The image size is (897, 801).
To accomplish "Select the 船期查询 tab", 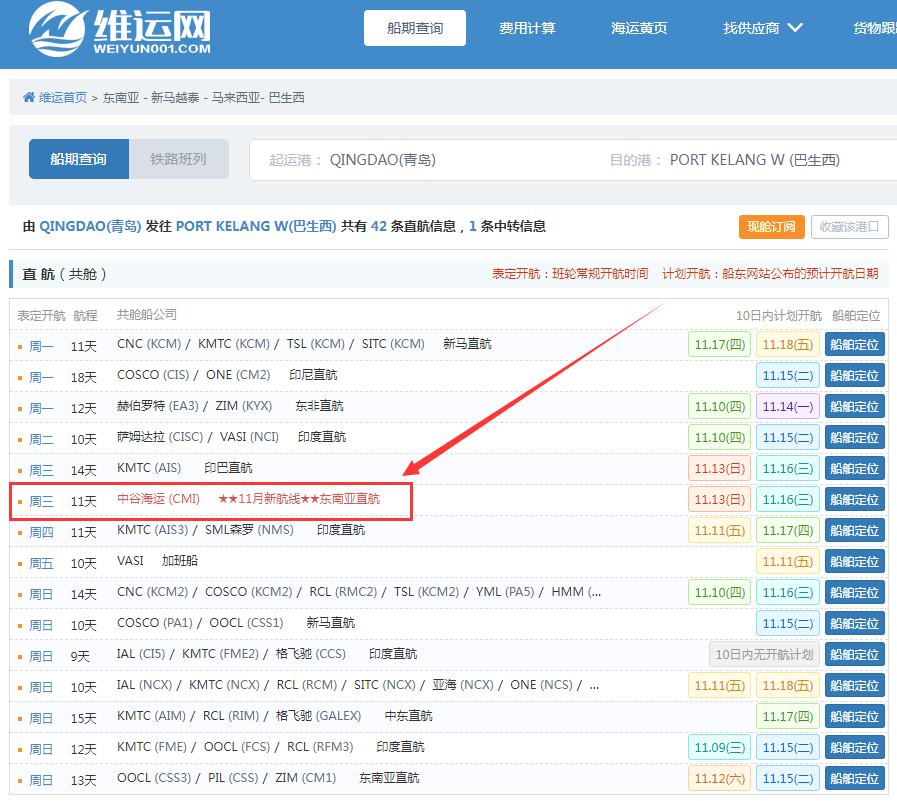I will [x=78, y=159].
